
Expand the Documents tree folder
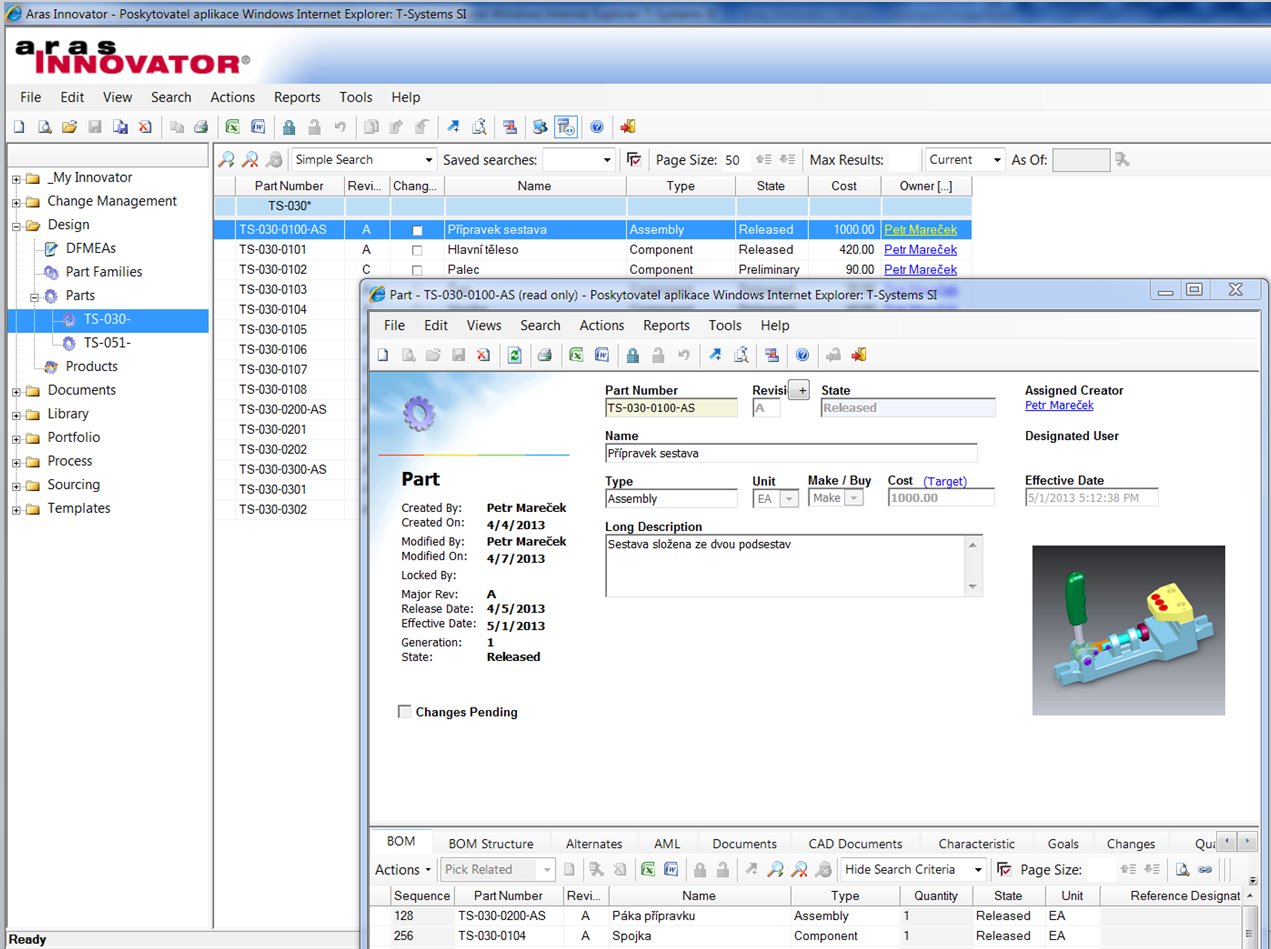(17, 391)
